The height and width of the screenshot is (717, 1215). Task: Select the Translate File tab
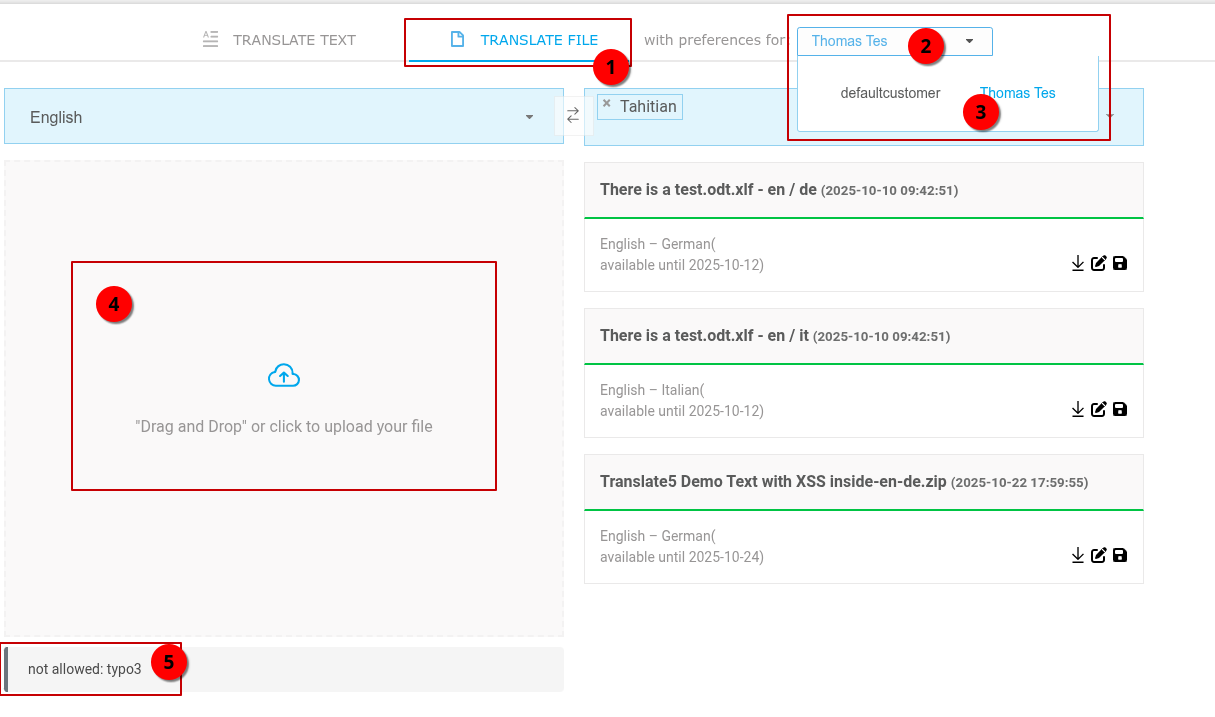[525, 40]
